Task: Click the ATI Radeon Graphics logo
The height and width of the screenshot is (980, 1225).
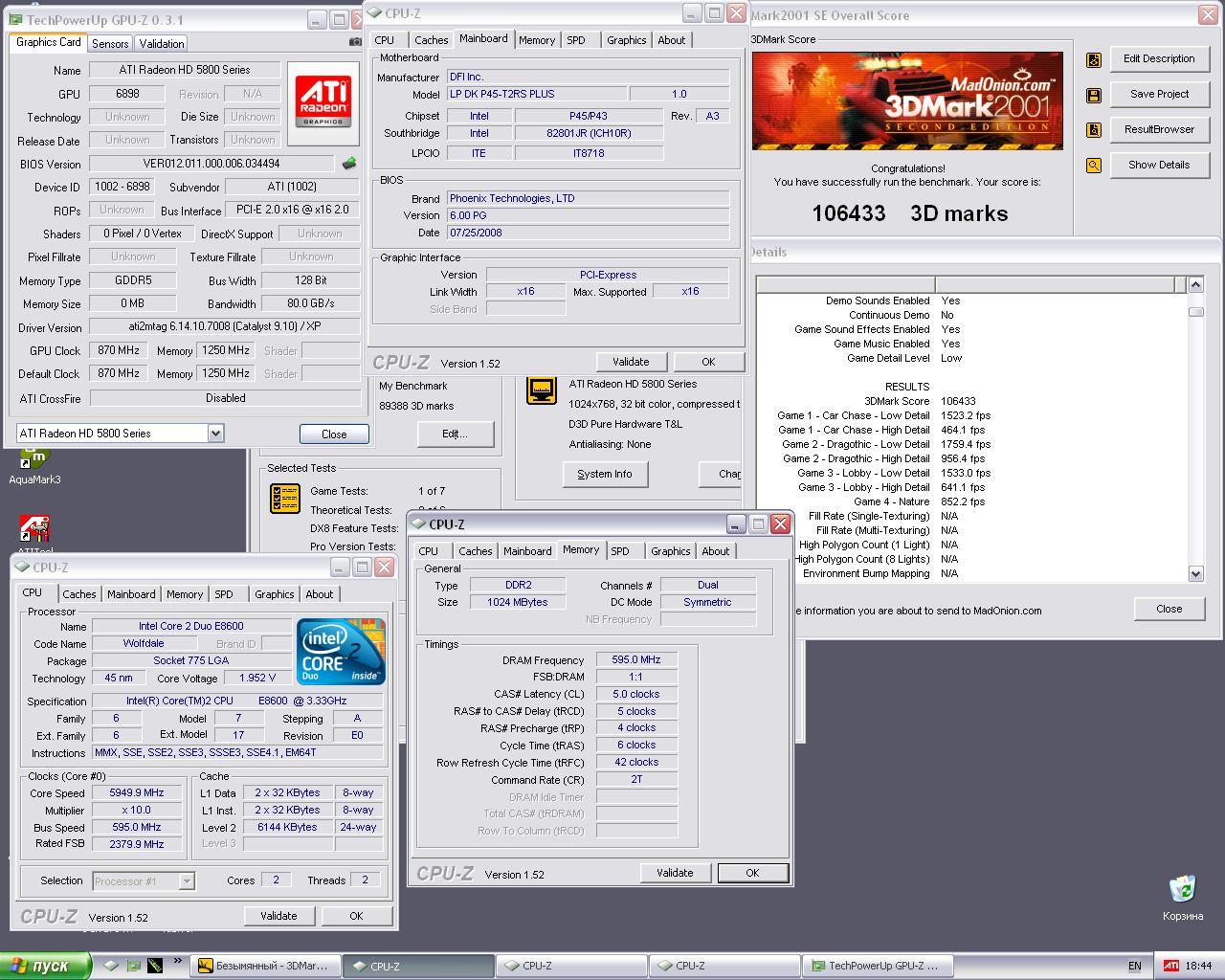Action: pyautogui.click(x=323, y=102)
